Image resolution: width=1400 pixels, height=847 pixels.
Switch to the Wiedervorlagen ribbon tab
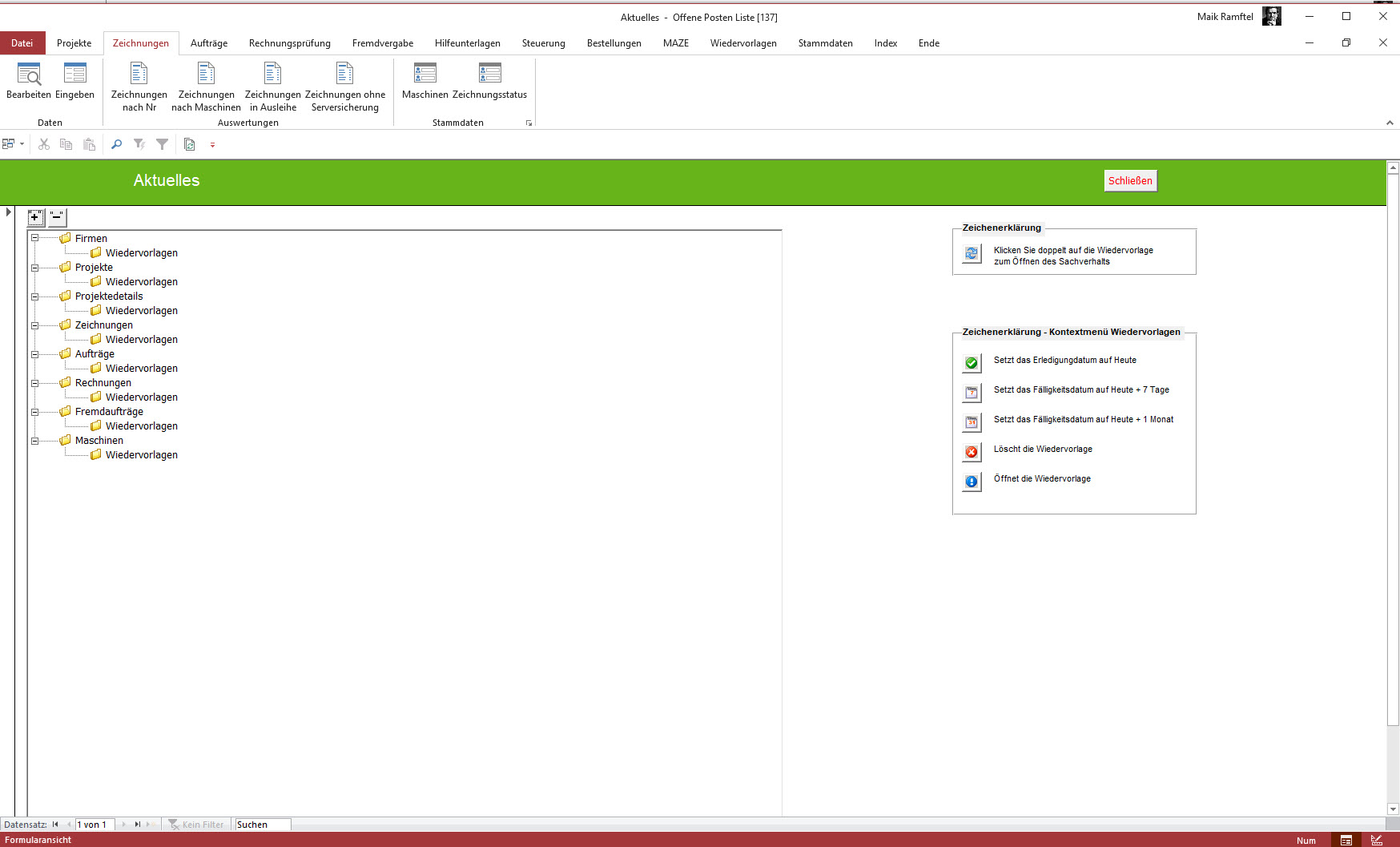[743, 43]
